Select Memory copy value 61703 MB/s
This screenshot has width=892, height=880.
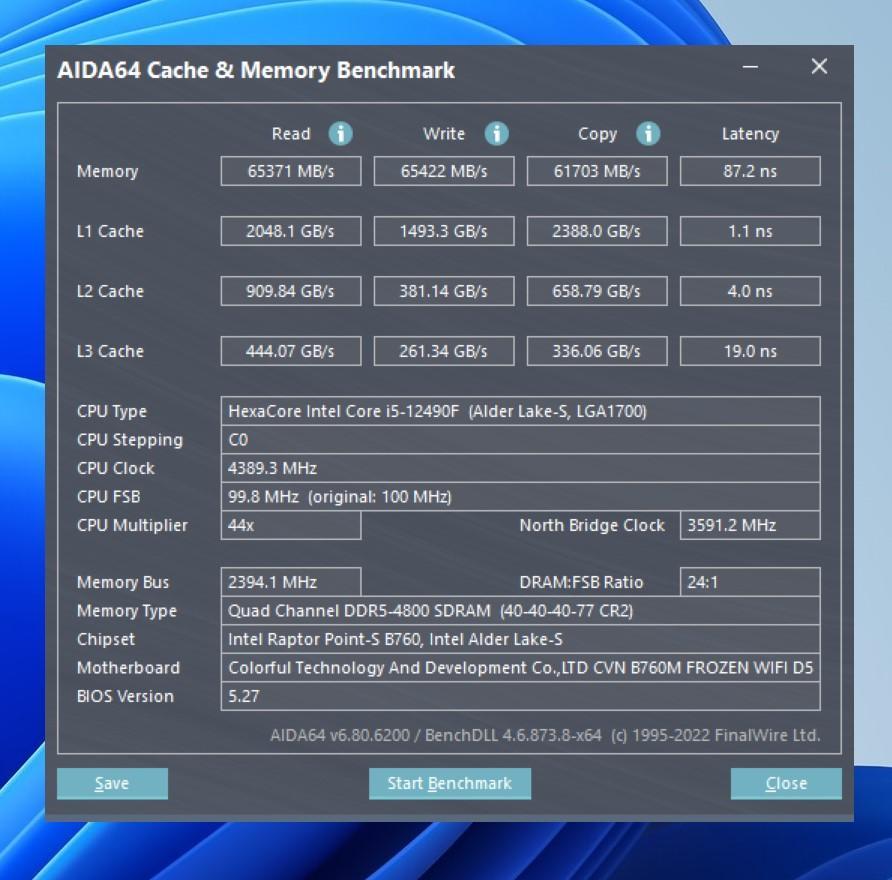597,171
